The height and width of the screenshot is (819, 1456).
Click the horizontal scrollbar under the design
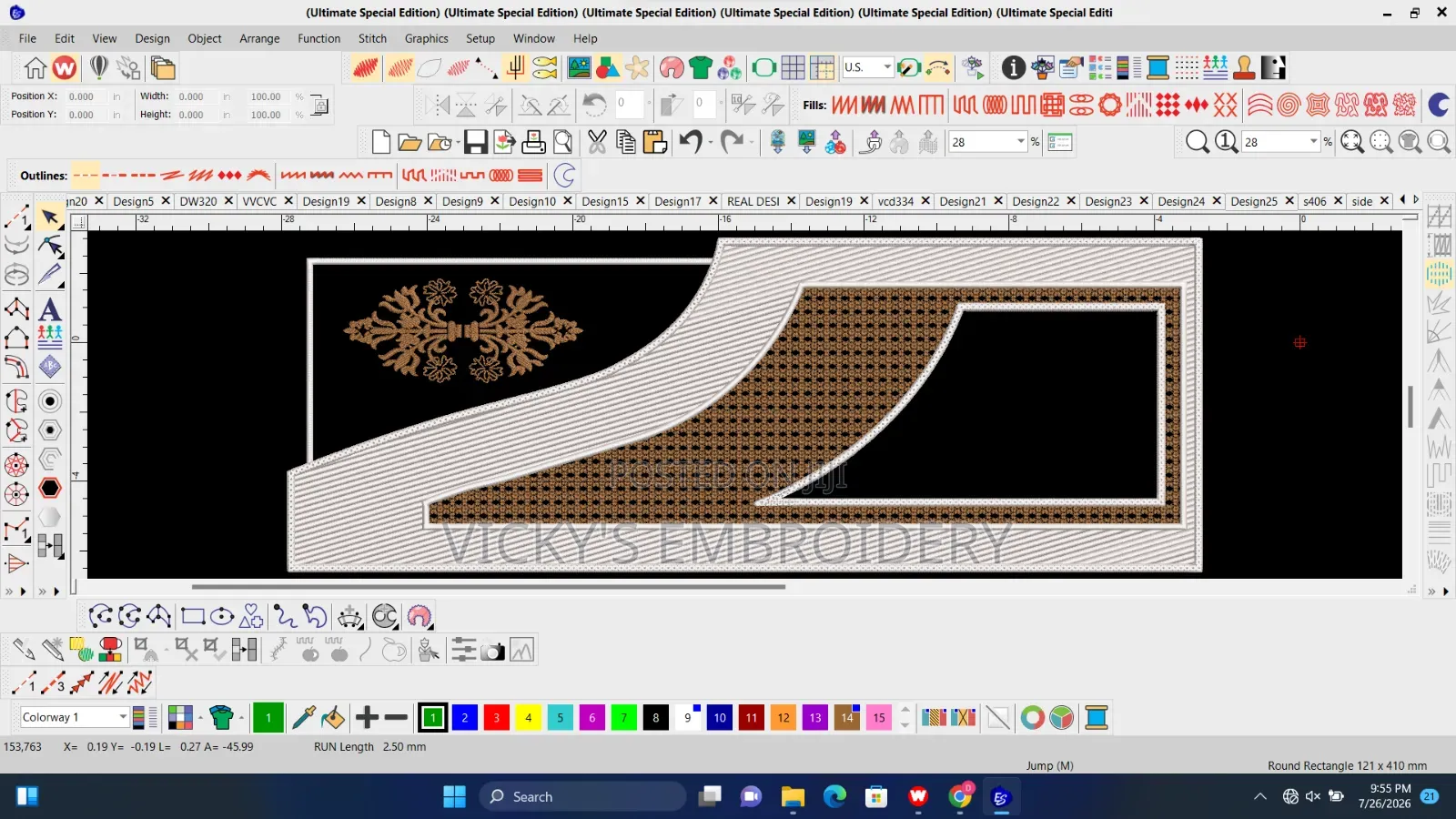[489, 587]
